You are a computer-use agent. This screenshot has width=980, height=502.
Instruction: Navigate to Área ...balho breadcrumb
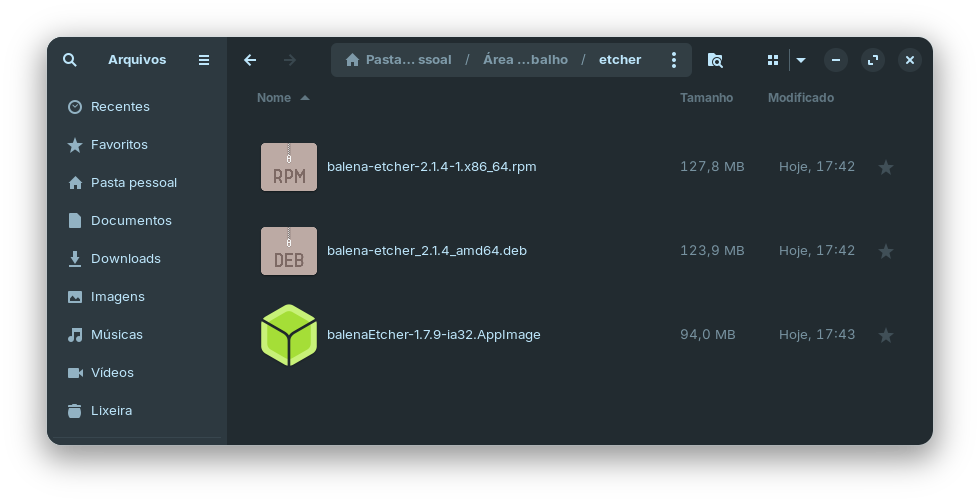(x=526, y=60)
